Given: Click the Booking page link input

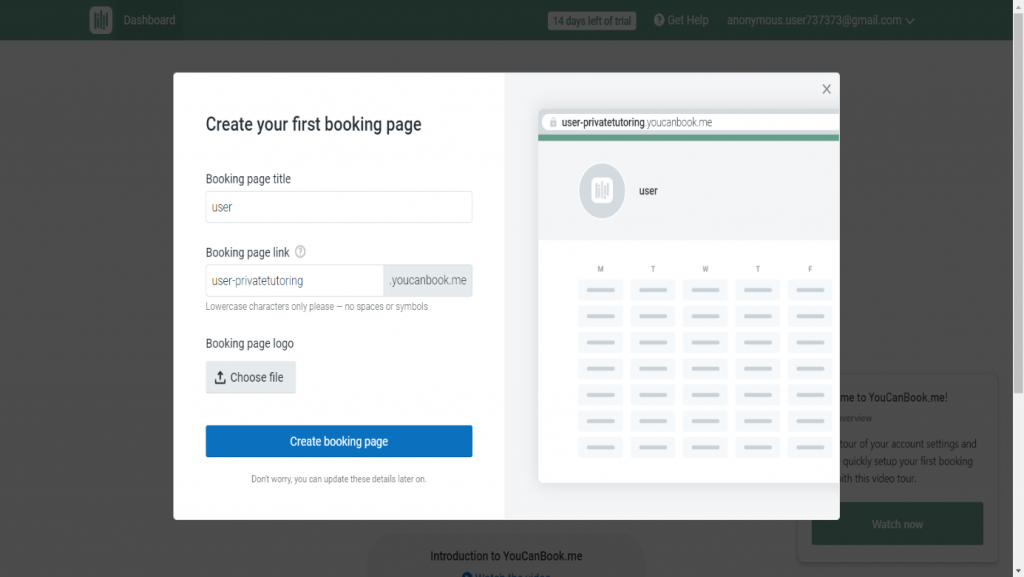Looking at the screenshot, I should (x=295, y=281).
